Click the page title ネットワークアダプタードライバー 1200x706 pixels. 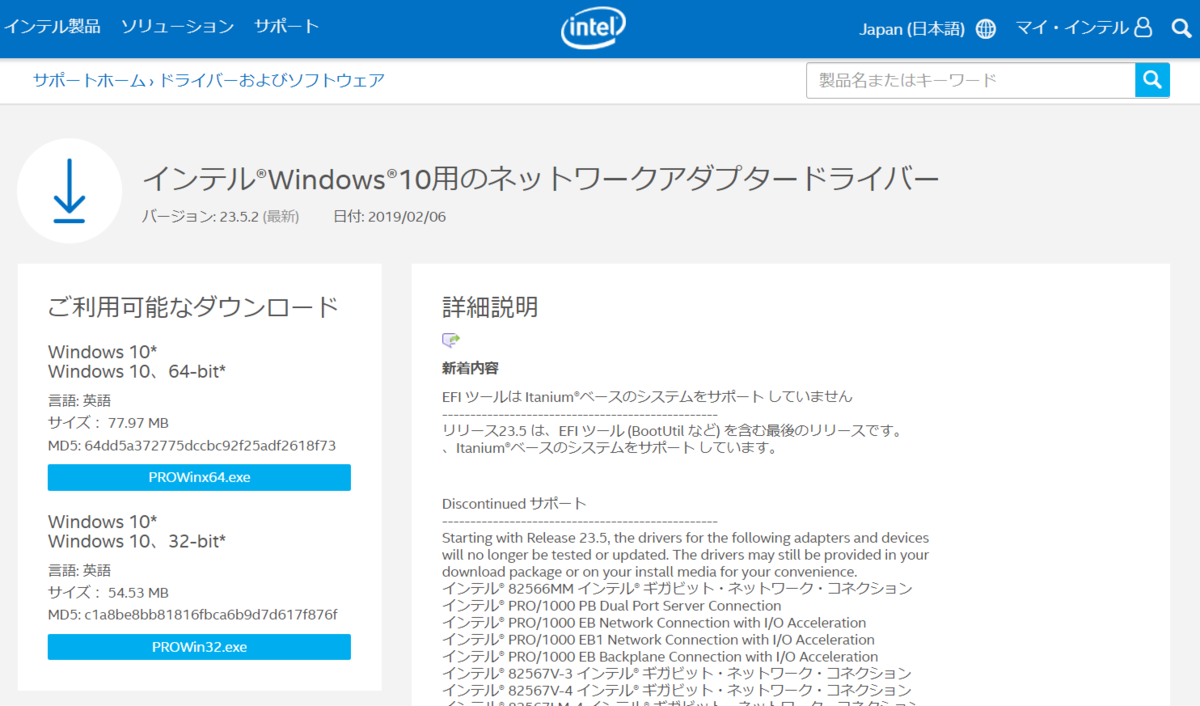(x=541, y=179)
